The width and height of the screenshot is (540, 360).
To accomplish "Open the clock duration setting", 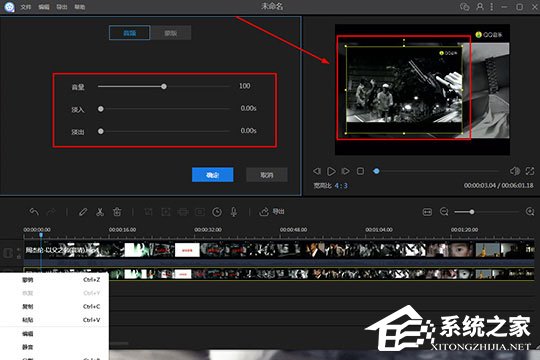I will (217, 212).
